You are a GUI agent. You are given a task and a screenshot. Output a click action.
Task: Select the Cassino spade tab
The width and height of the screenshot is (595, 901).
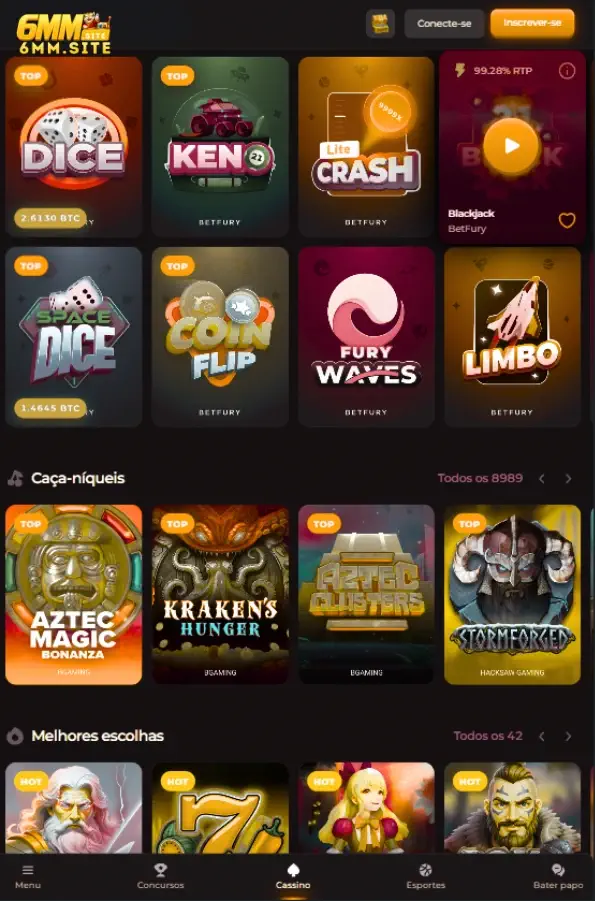click(x=293, y=876)
